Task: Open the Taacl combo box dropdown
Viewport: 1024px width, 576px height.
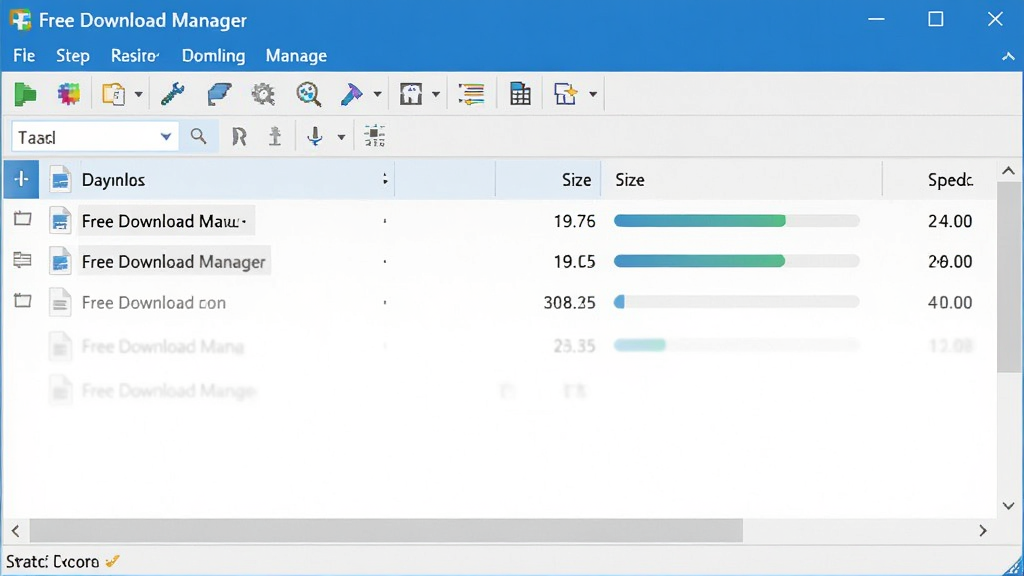Action: (x=166, y=137)
